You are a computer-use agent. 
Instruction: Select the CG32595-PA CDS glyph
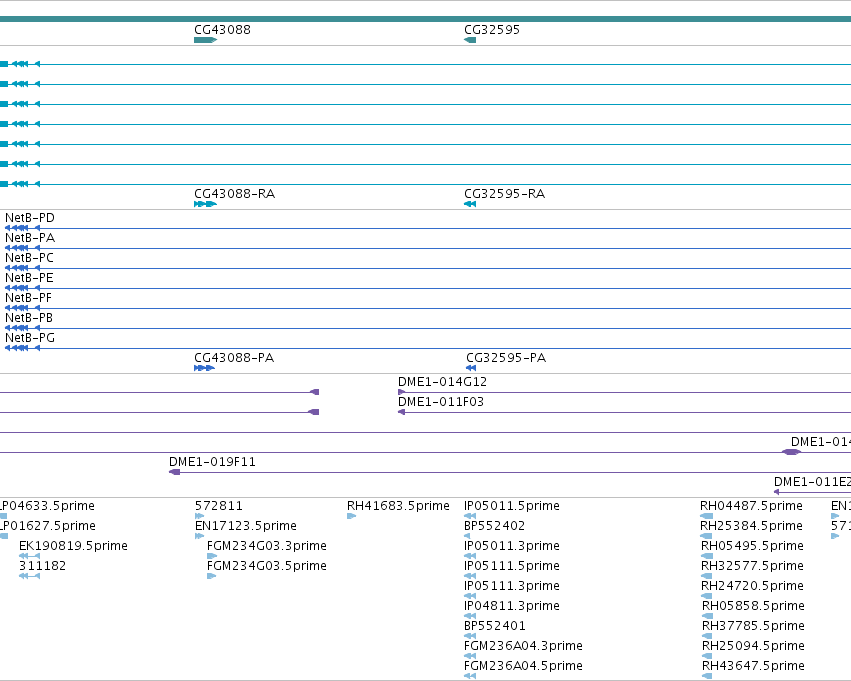471,368
